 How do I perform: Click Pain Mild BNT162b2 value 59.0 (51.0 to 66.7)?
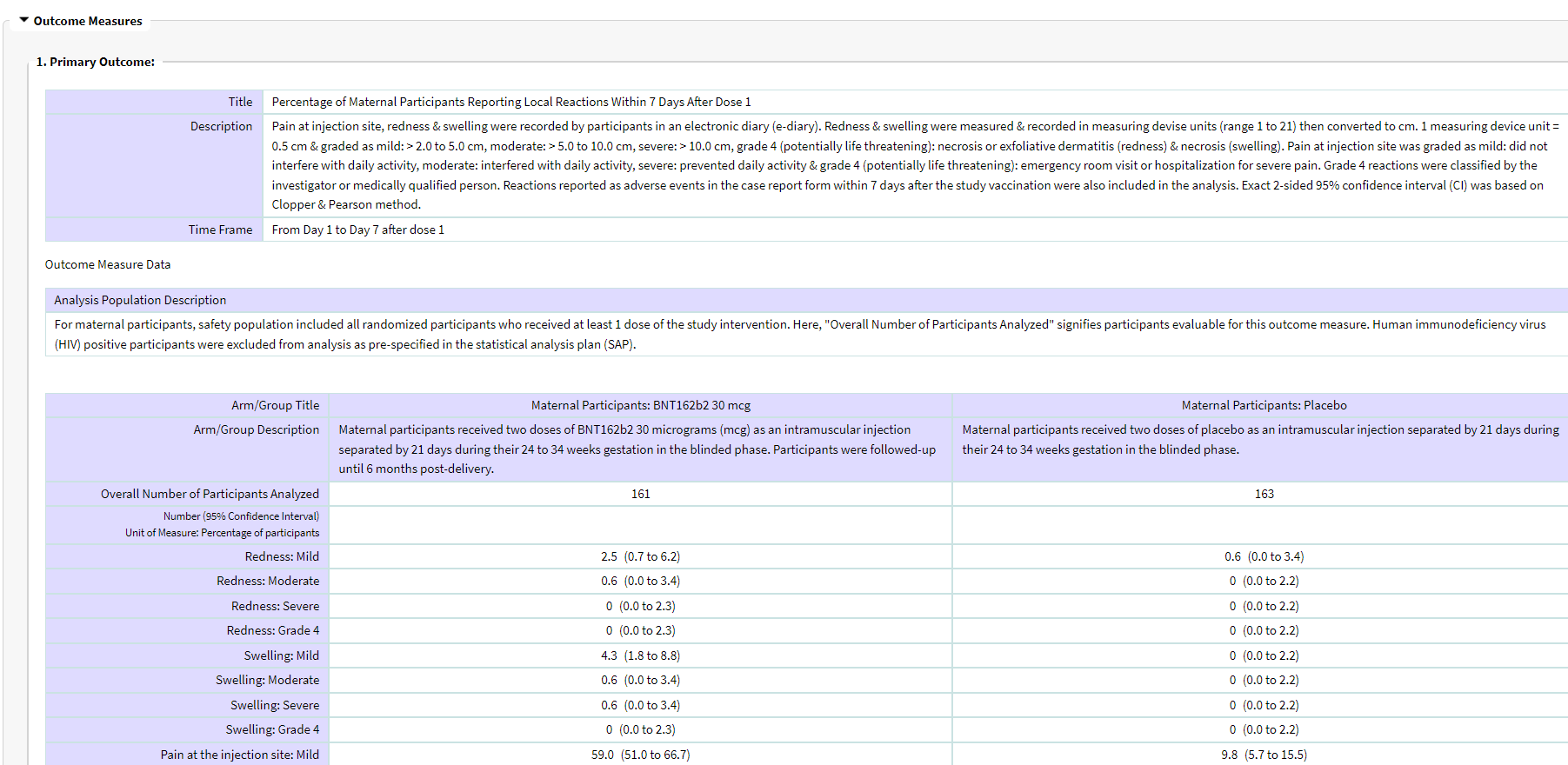(641, 755)
